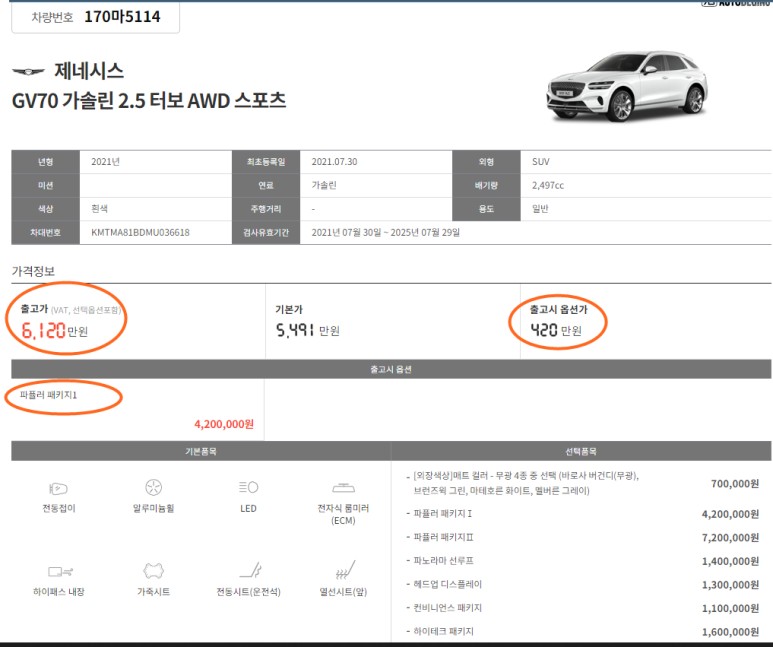Click first registration date 2021.07.30

334,162
